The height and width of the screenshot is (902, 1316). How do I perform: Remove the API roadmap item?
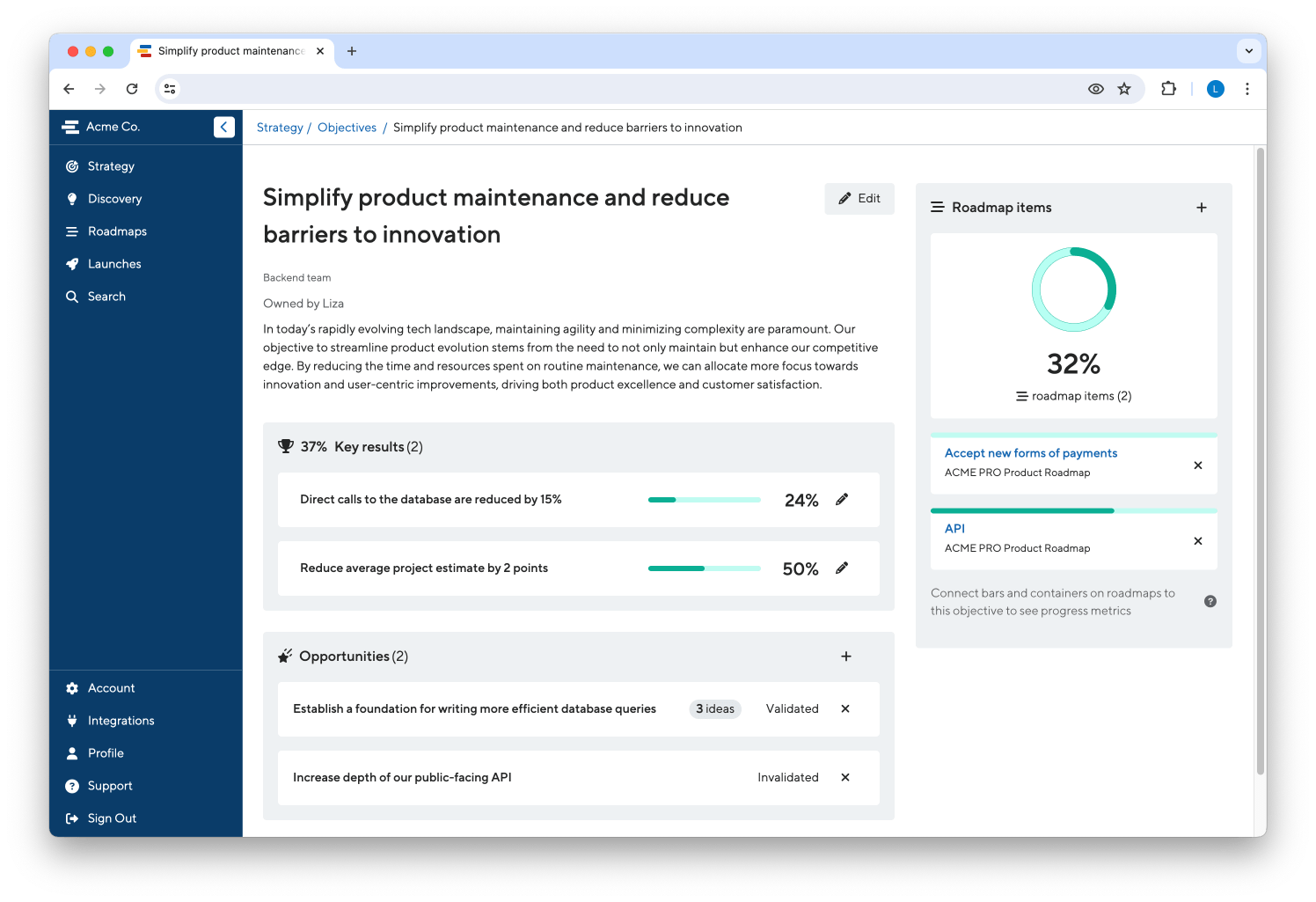[x=1197, y=540]
